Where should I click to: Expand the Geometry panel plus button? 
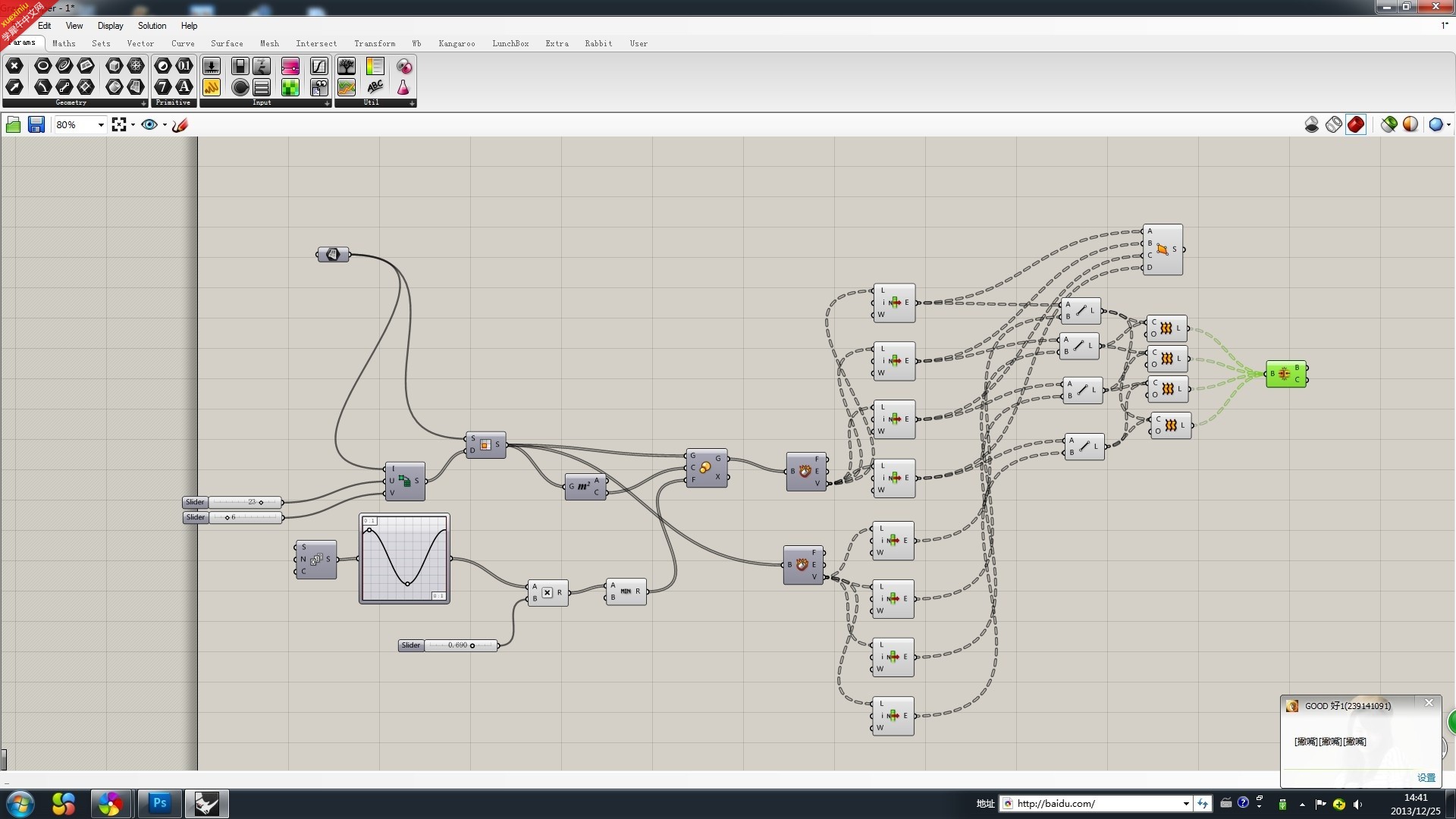point(143,103)
